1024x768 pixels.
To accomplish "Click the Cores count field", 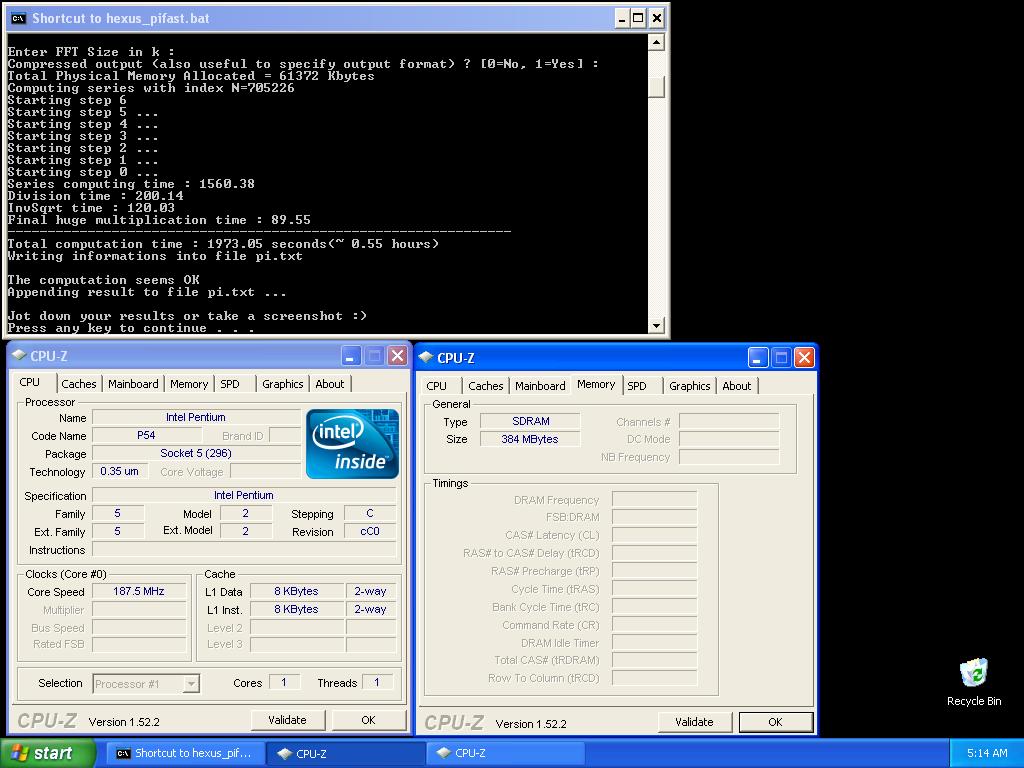I will [284, 682].
